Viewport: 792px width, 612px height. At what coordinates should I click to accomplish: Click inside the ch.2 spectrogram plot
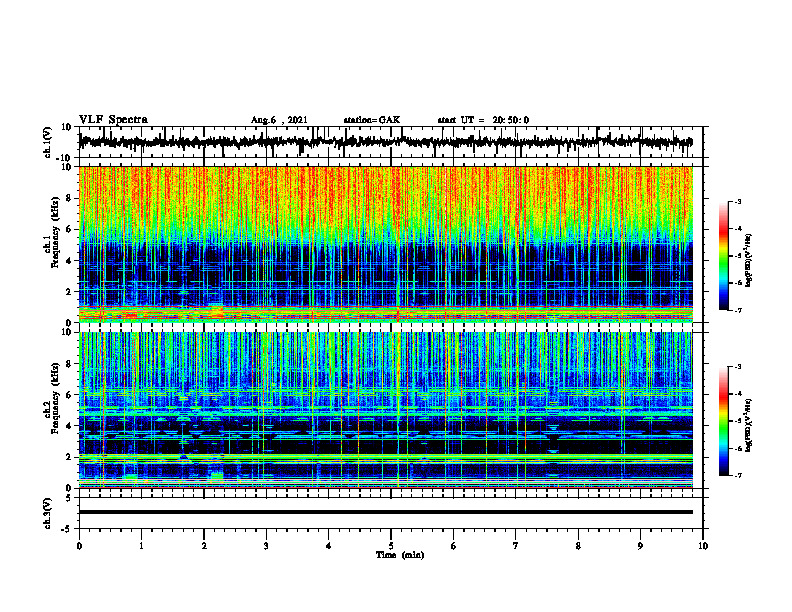pos(385,410)
